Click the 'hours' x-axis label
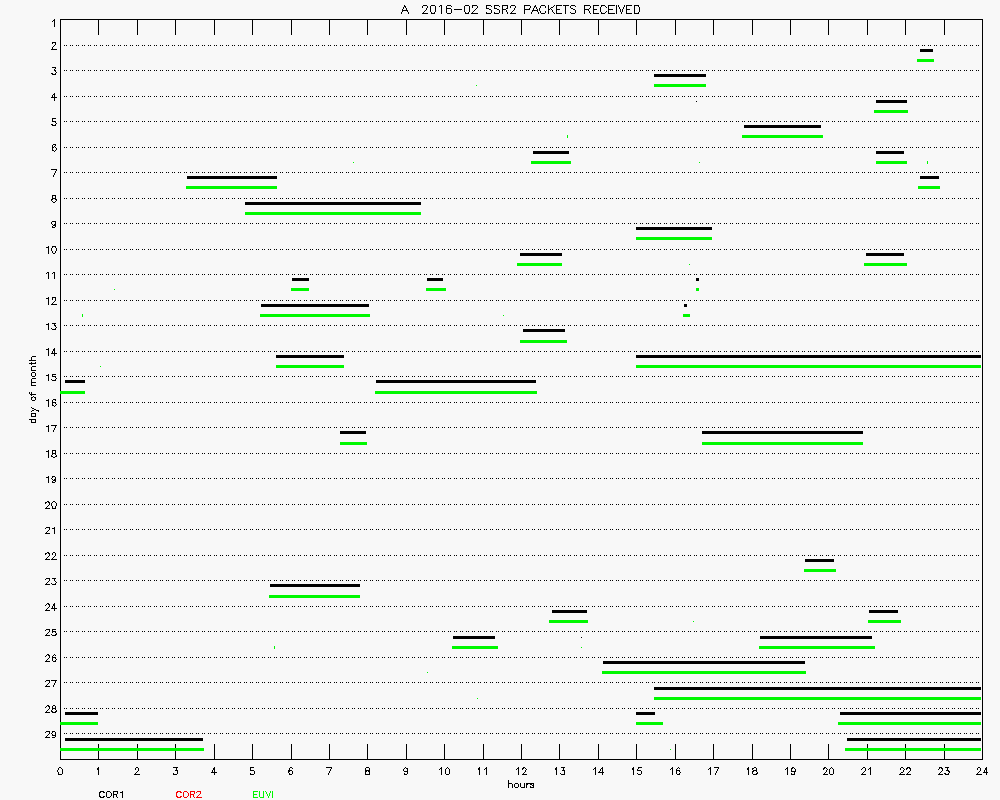1000x800 pixels. (520, 784)
